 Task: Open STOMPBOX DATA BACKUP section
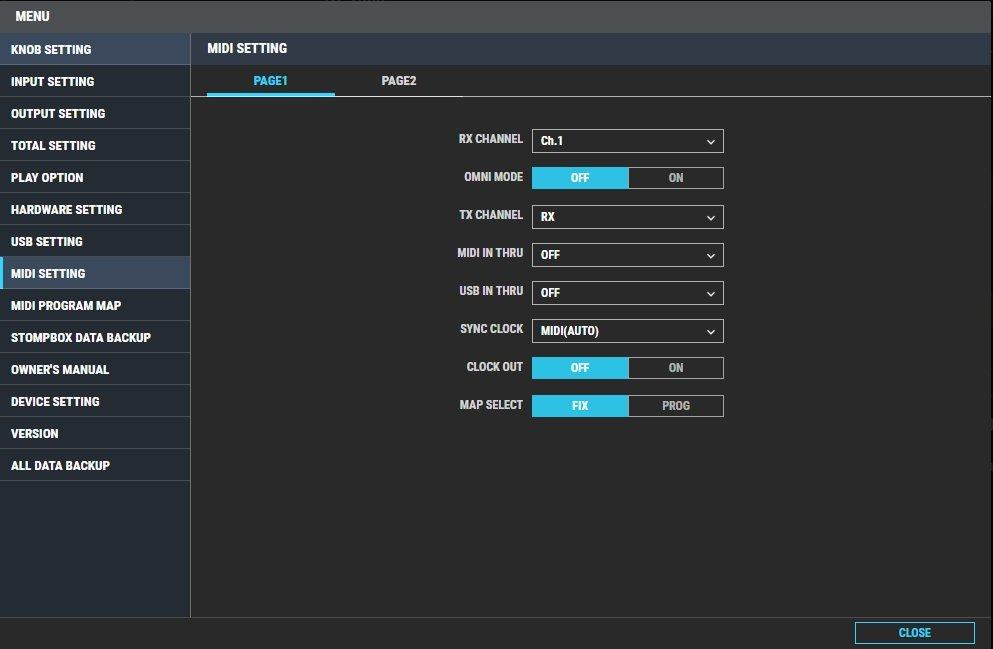tap(95, 337)
